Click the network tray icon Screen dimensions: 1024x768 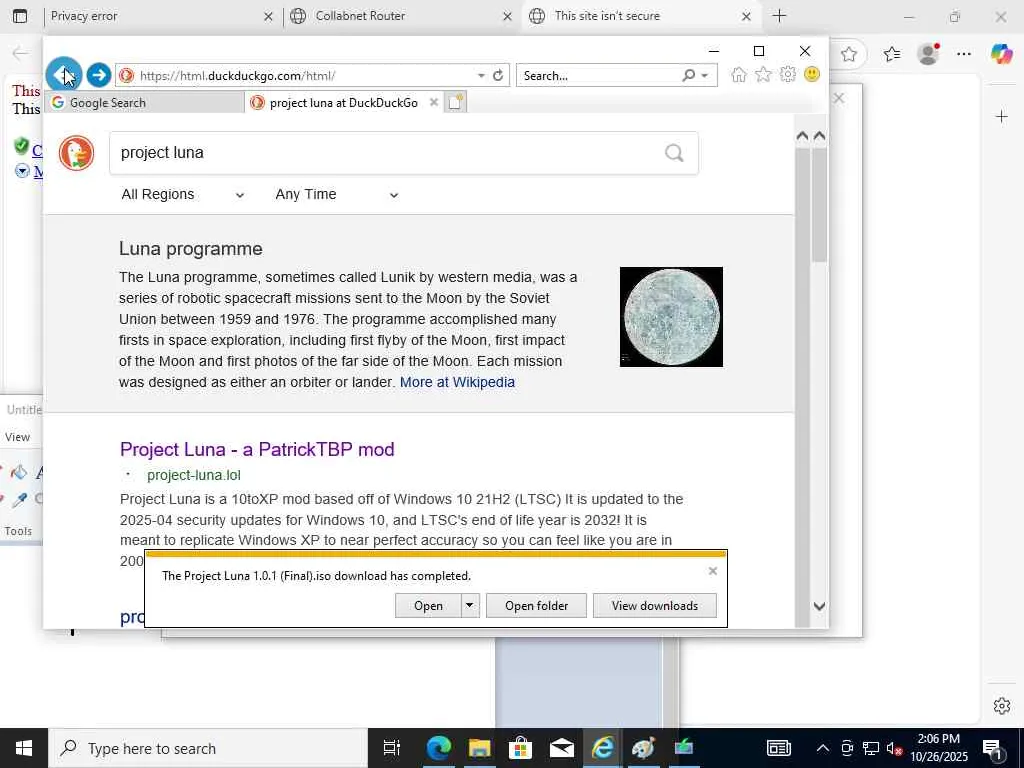coord(871,748)
